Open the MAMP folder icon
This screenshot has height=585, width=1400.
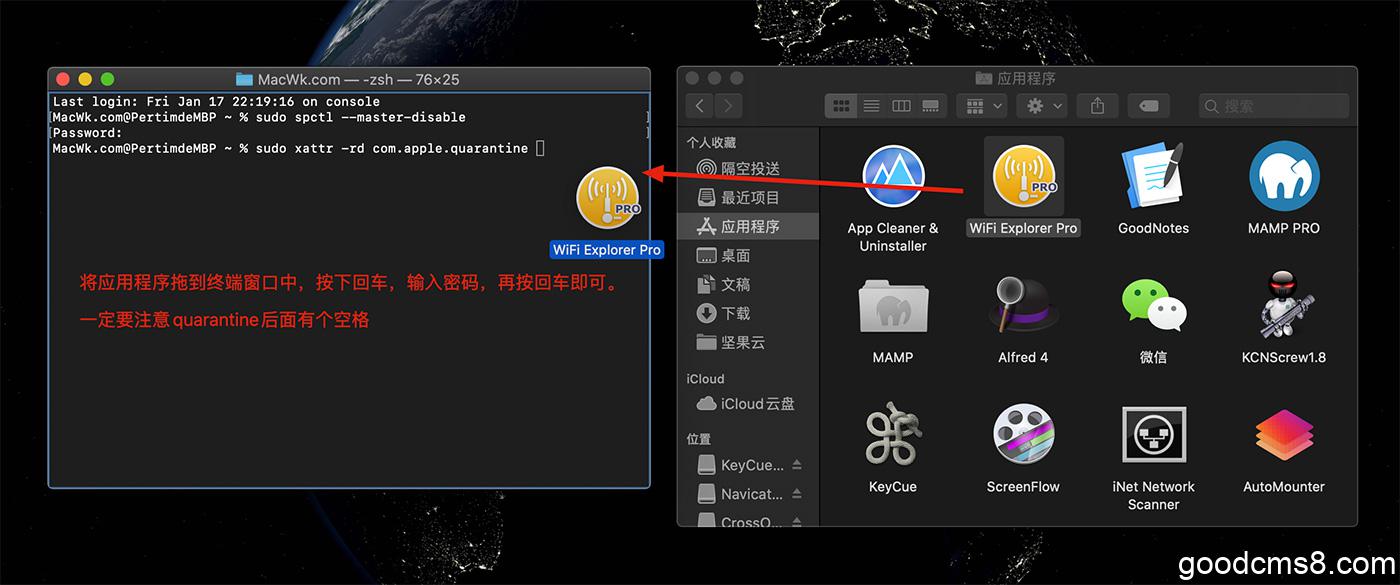point(893,306)
